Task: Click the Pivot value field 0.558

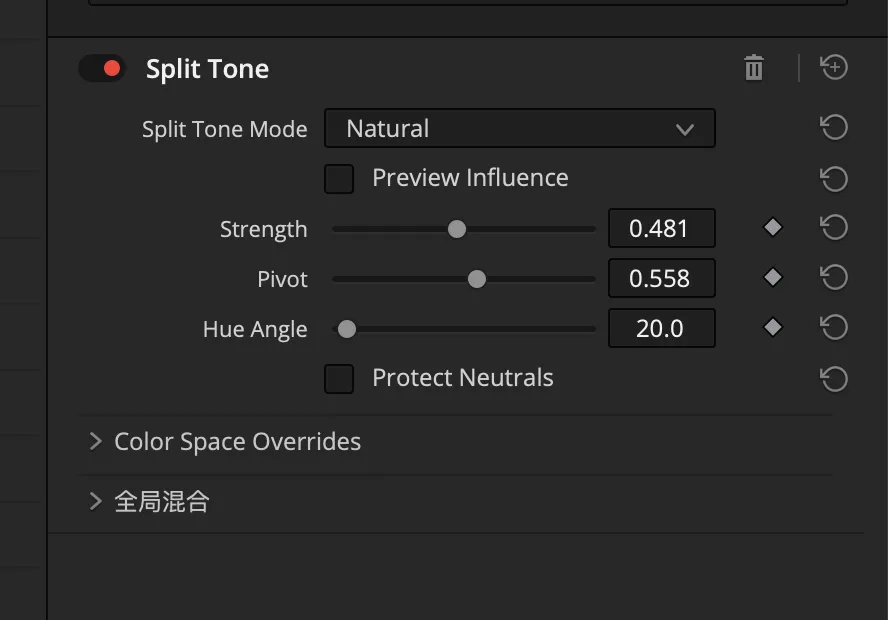Action: point(661,279)
